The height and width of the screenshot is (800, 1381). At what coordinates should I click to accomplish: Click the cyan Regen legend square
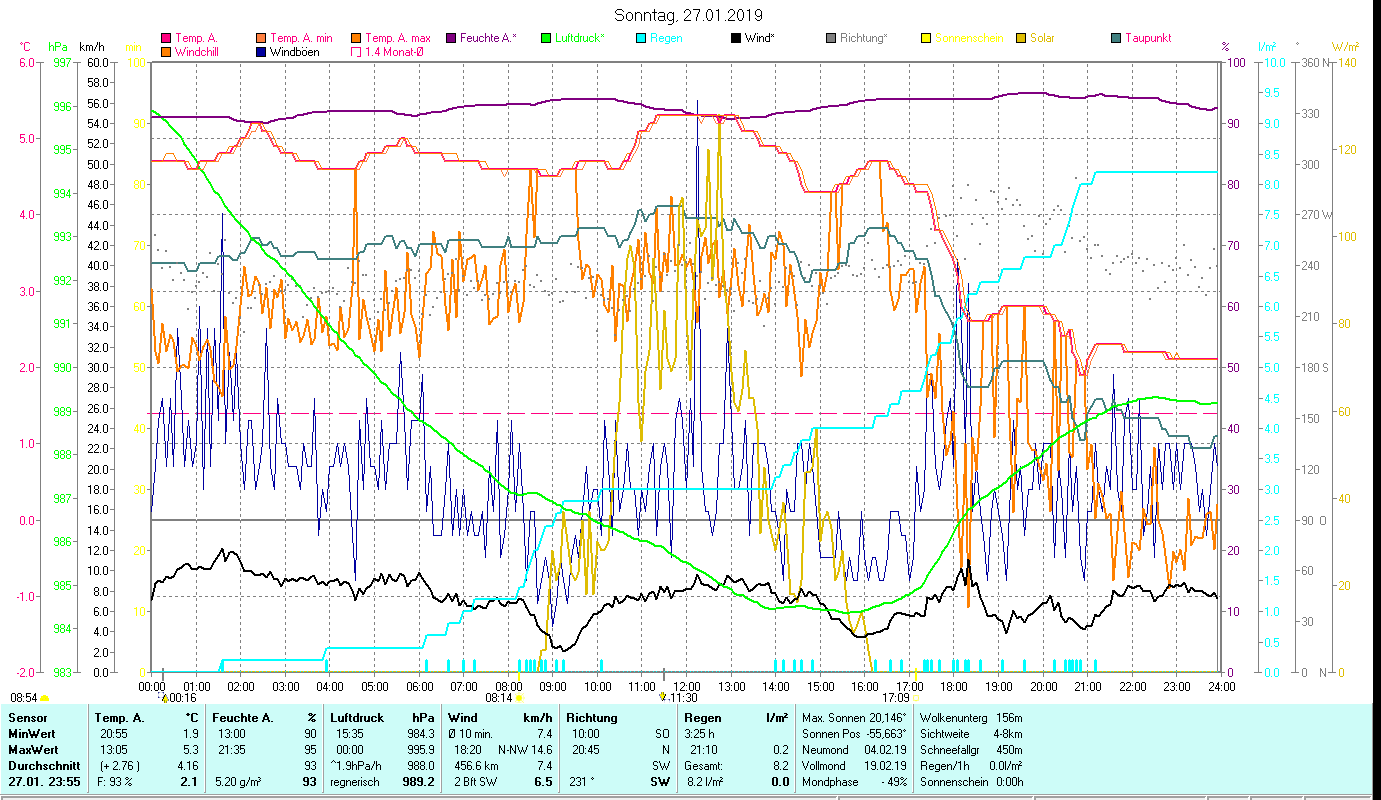pyautogui.click(x=641, y=38)
